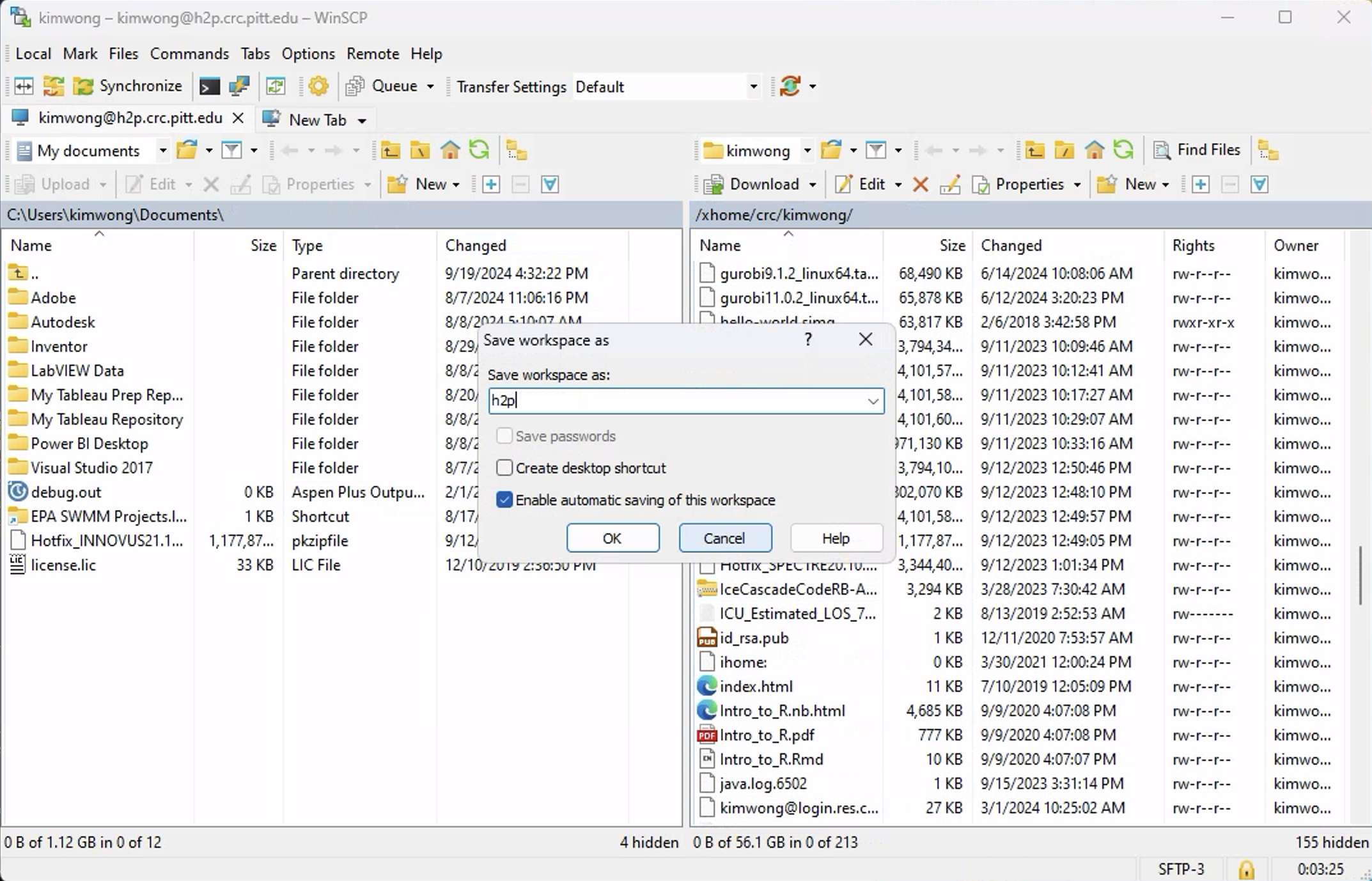Click Cancel in Save workspace dialog
Image resolution: width=1372 pixels, height=881 pixels.
(725, 538)
